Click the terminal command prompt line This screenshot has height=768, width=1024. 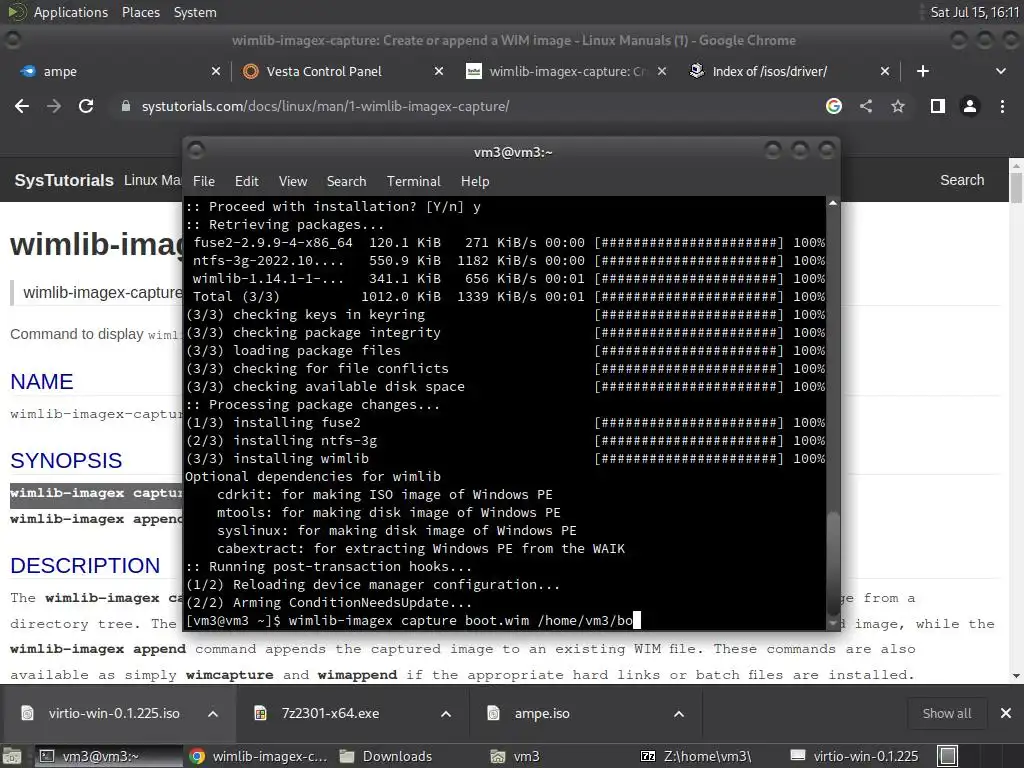coord(413,620)
